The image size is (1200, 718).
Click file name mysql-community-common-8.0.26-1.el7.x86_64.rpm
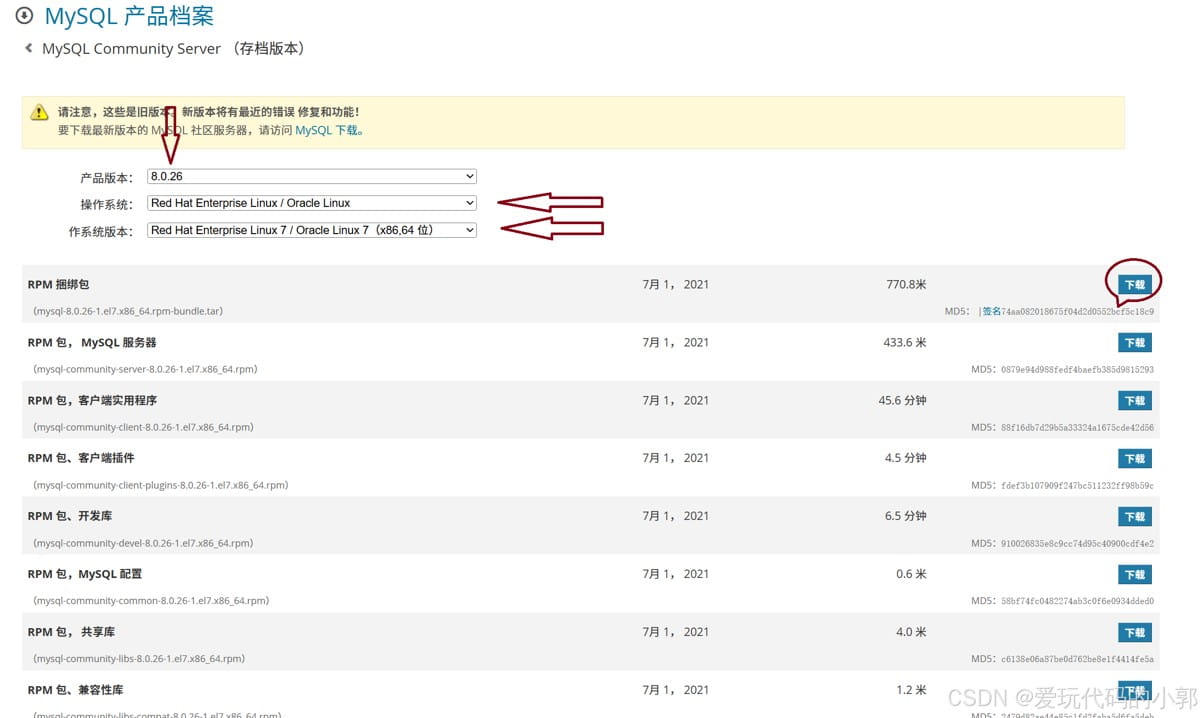click(151, 601)
